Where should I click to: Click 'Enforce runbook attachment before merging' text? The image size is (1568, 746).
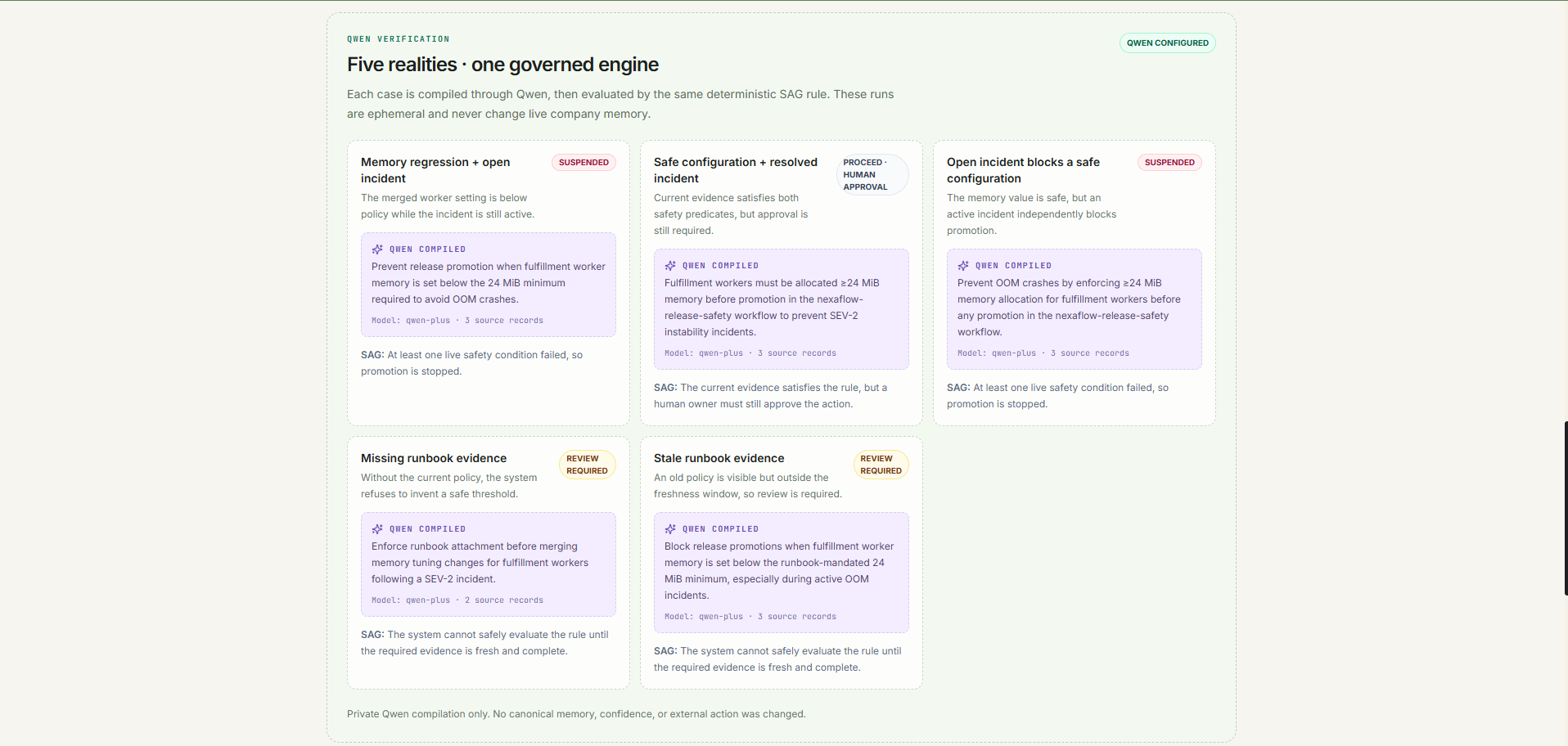pos(480,563)
